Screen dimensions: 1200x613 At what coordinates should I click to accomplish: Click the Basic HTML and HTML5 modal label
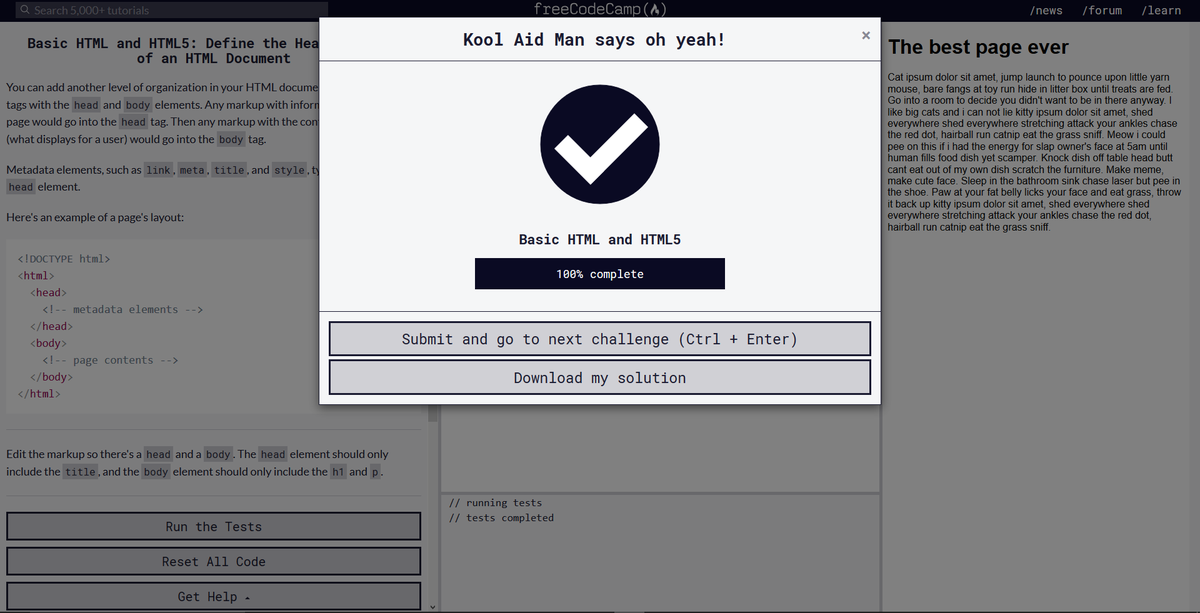pyautogui.click(x=600, y=240)
